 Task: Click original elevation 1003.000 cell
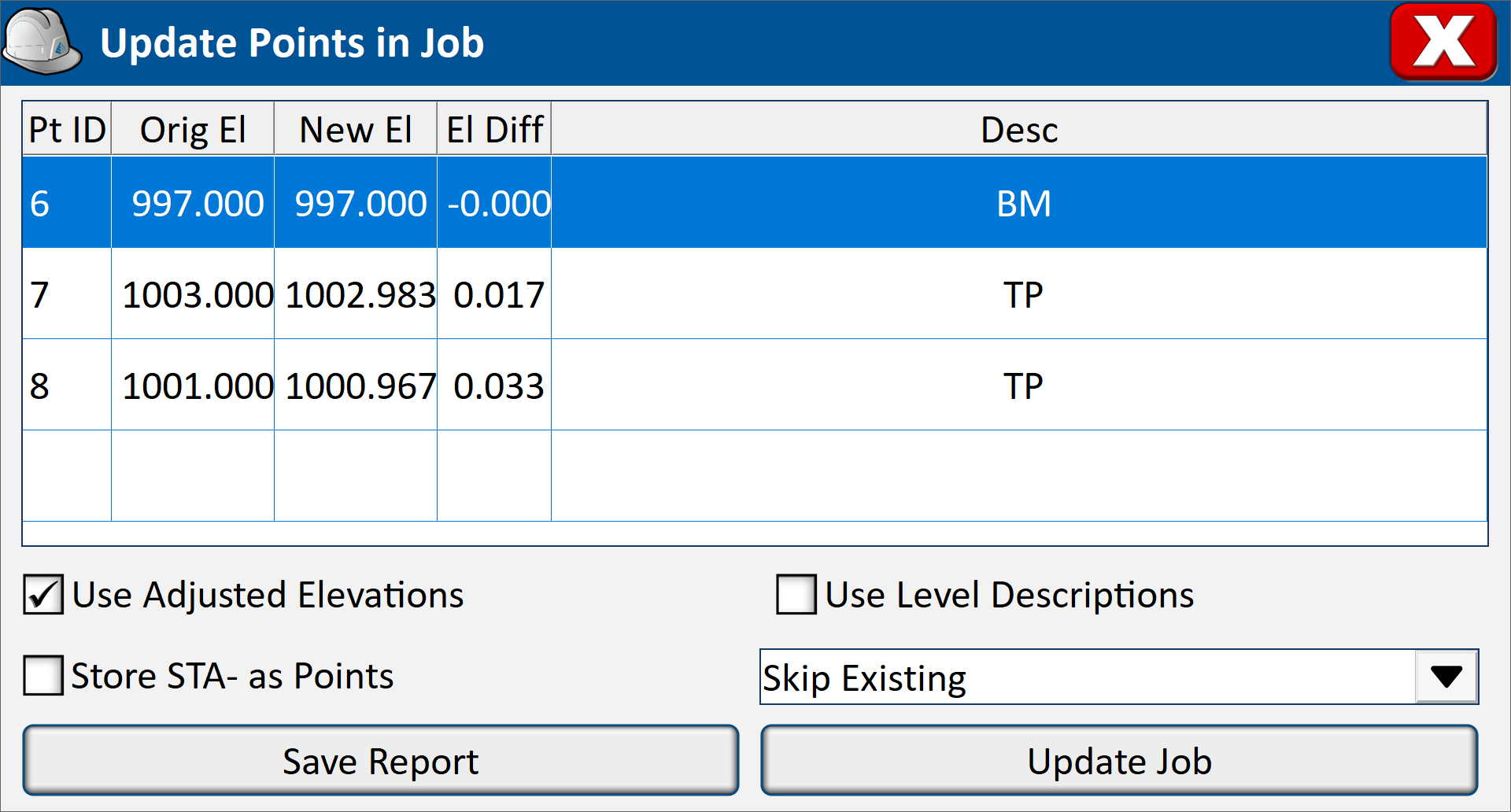pyautogui.click(x=193, y=294)
